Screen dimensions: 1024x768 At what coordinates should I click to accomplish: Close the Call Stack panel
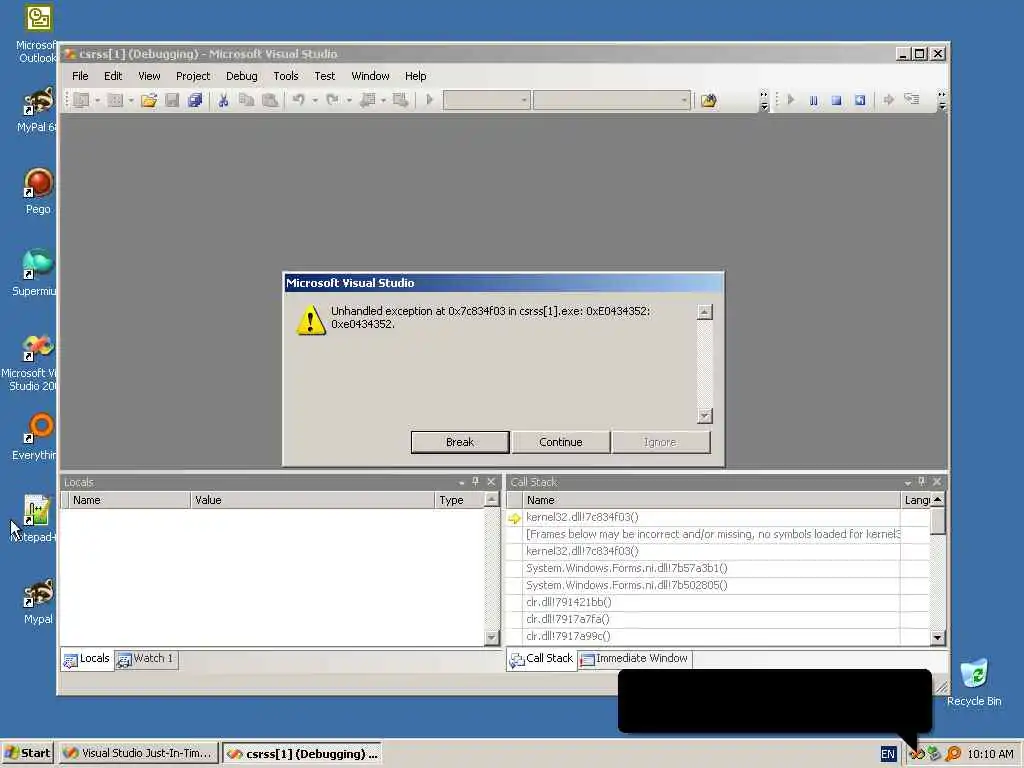(937, 482)
